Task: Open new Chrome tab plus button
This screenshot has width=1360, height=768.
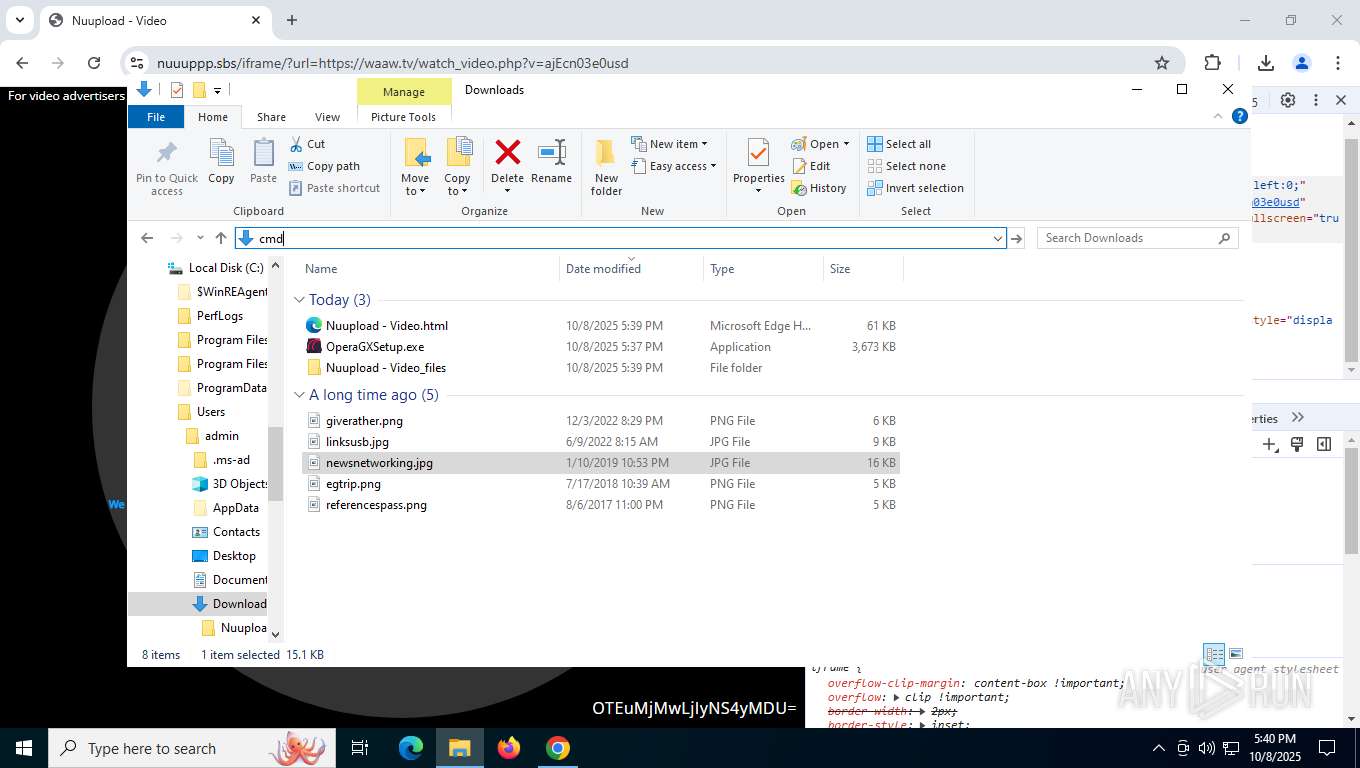Action: 292,20
